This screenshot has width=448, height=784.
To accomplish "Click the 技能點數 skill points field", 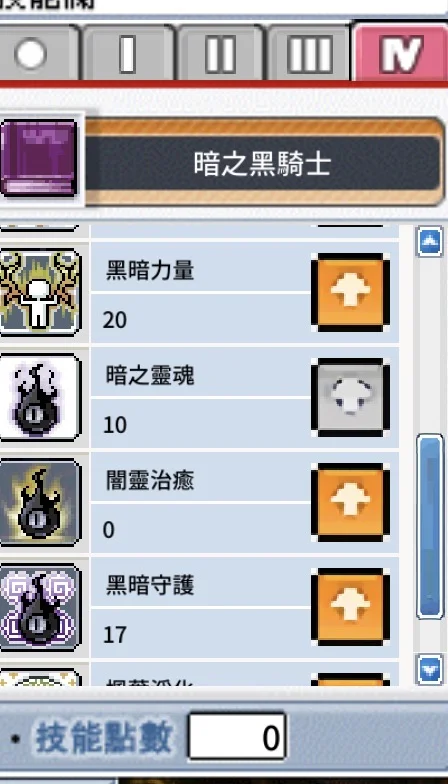I will [x=236, y=737].
